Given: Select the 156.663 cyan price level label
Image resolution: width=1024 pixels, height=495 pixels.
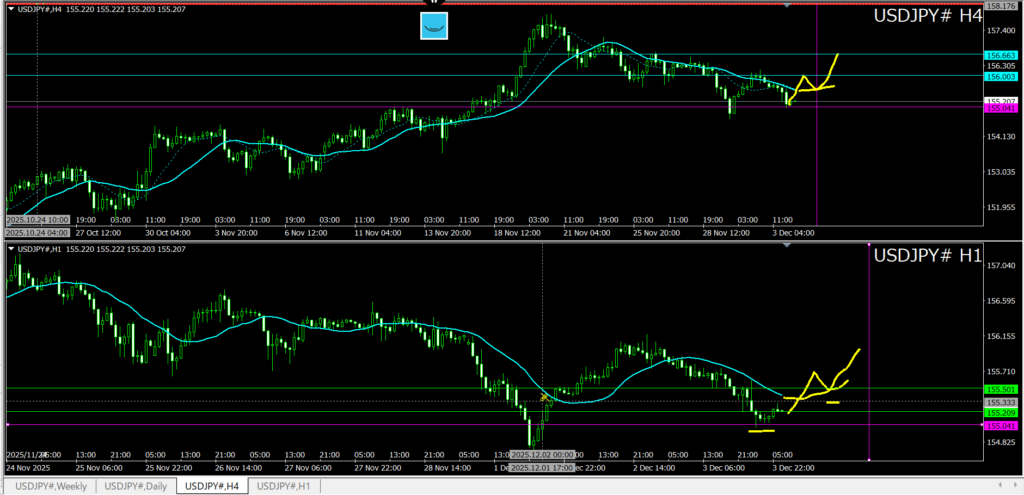Looking at the screenshot, I should (1001, 55).
